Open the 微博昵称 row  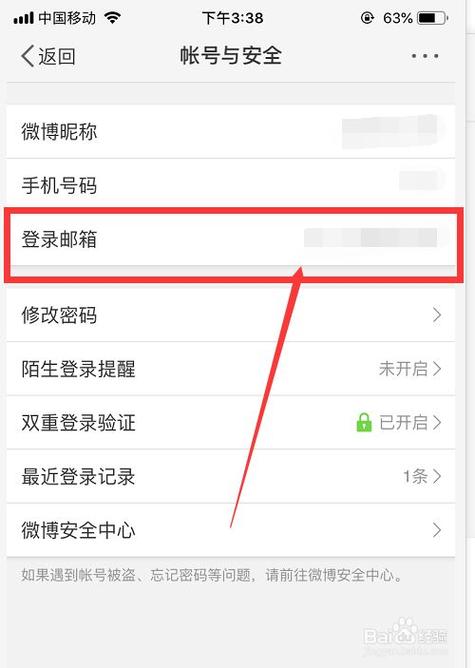[230, 131]
